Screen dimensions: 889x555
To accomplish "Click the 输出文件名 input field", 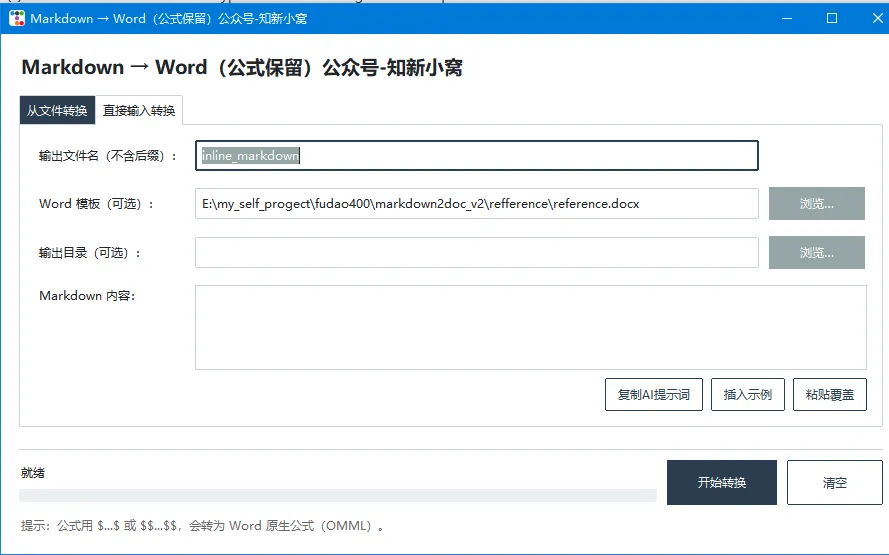I will 477,155.
